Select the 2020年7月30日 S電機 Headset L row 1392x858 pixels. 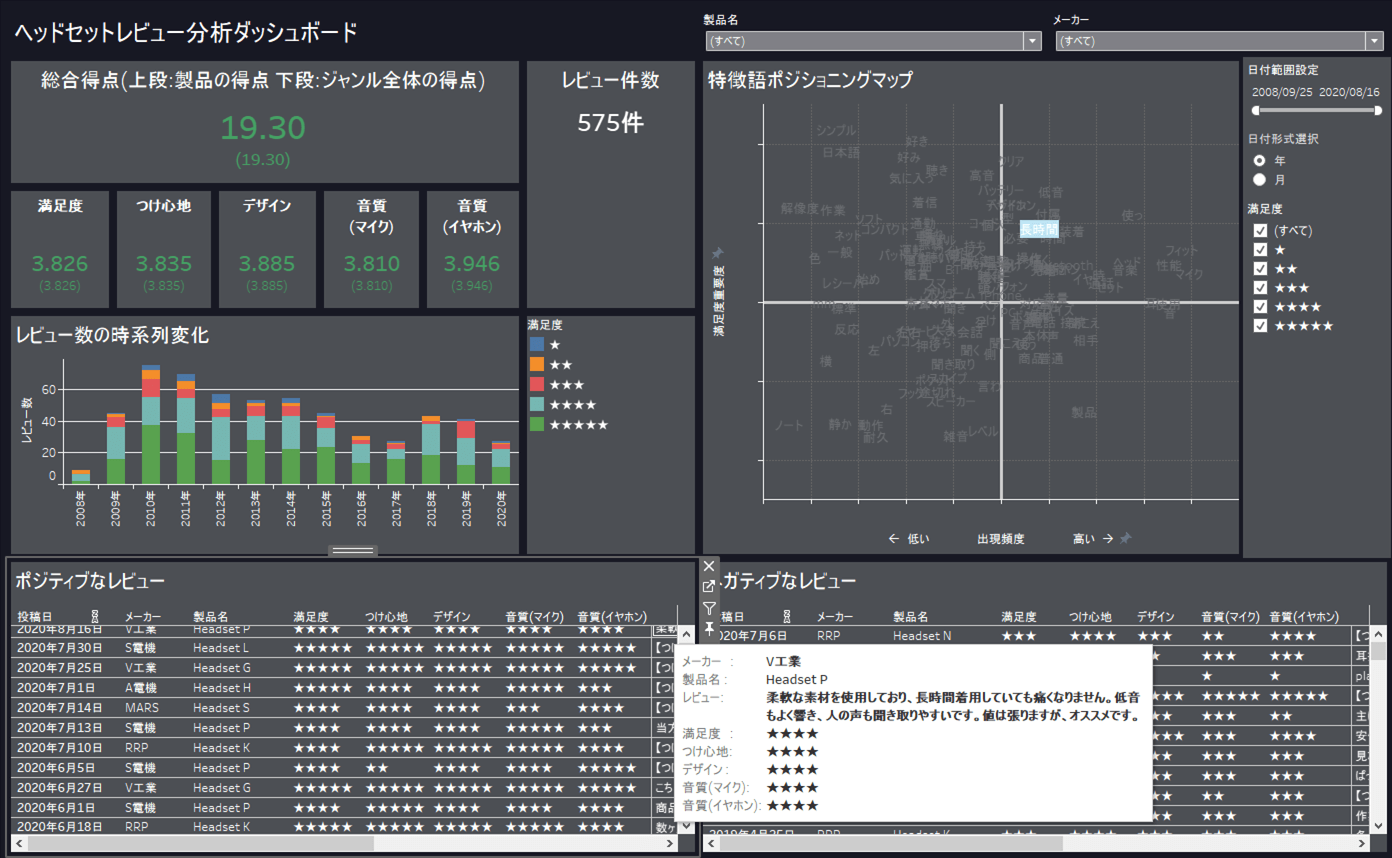(x=345, y=648)
